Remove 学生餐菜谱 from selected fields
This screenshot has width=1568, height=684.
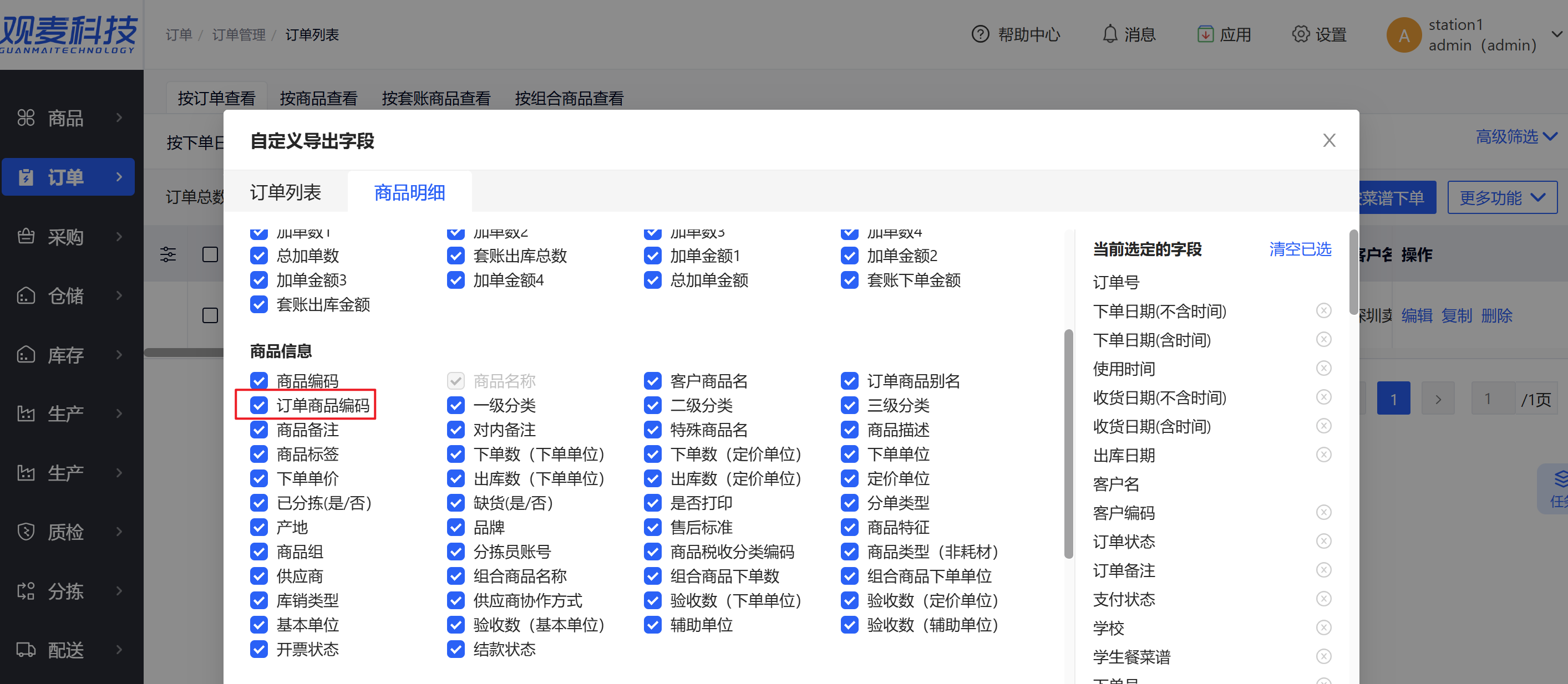tap(1323, 656)
